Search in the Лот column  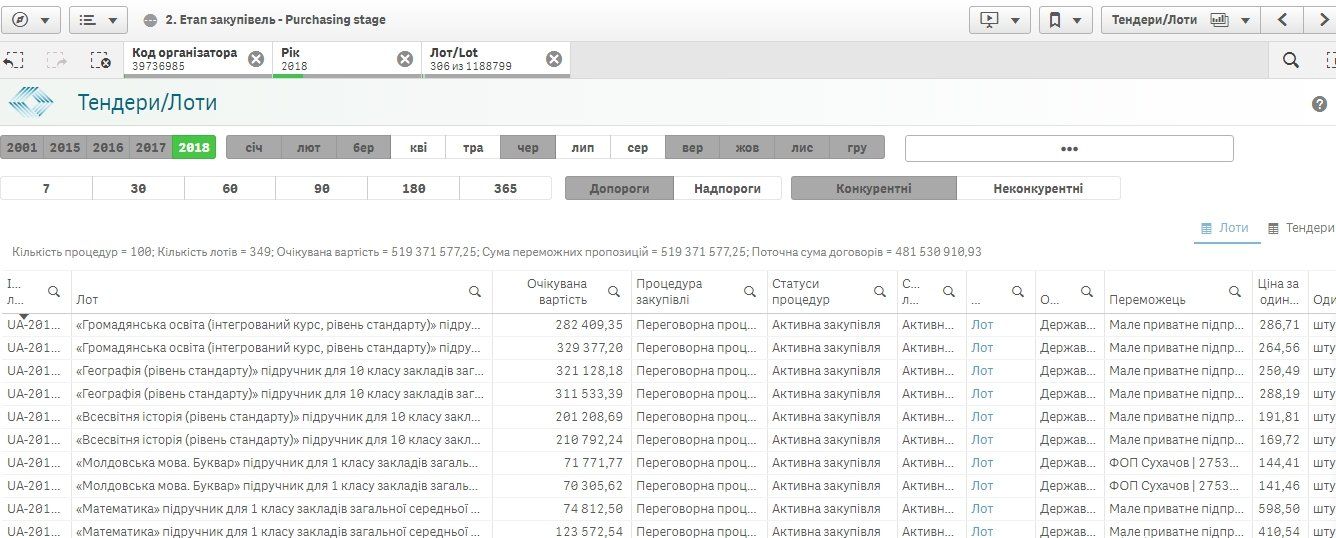click(476, 292)
